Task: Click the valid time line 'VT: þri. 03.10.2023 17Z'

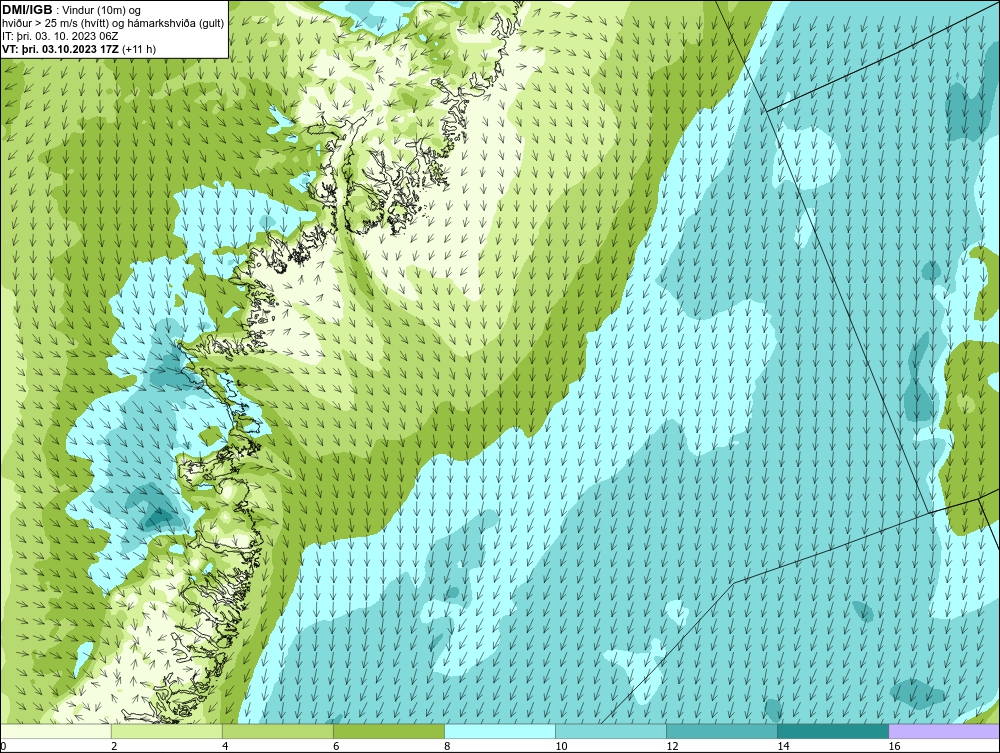Action: click(x=61, y=49)
